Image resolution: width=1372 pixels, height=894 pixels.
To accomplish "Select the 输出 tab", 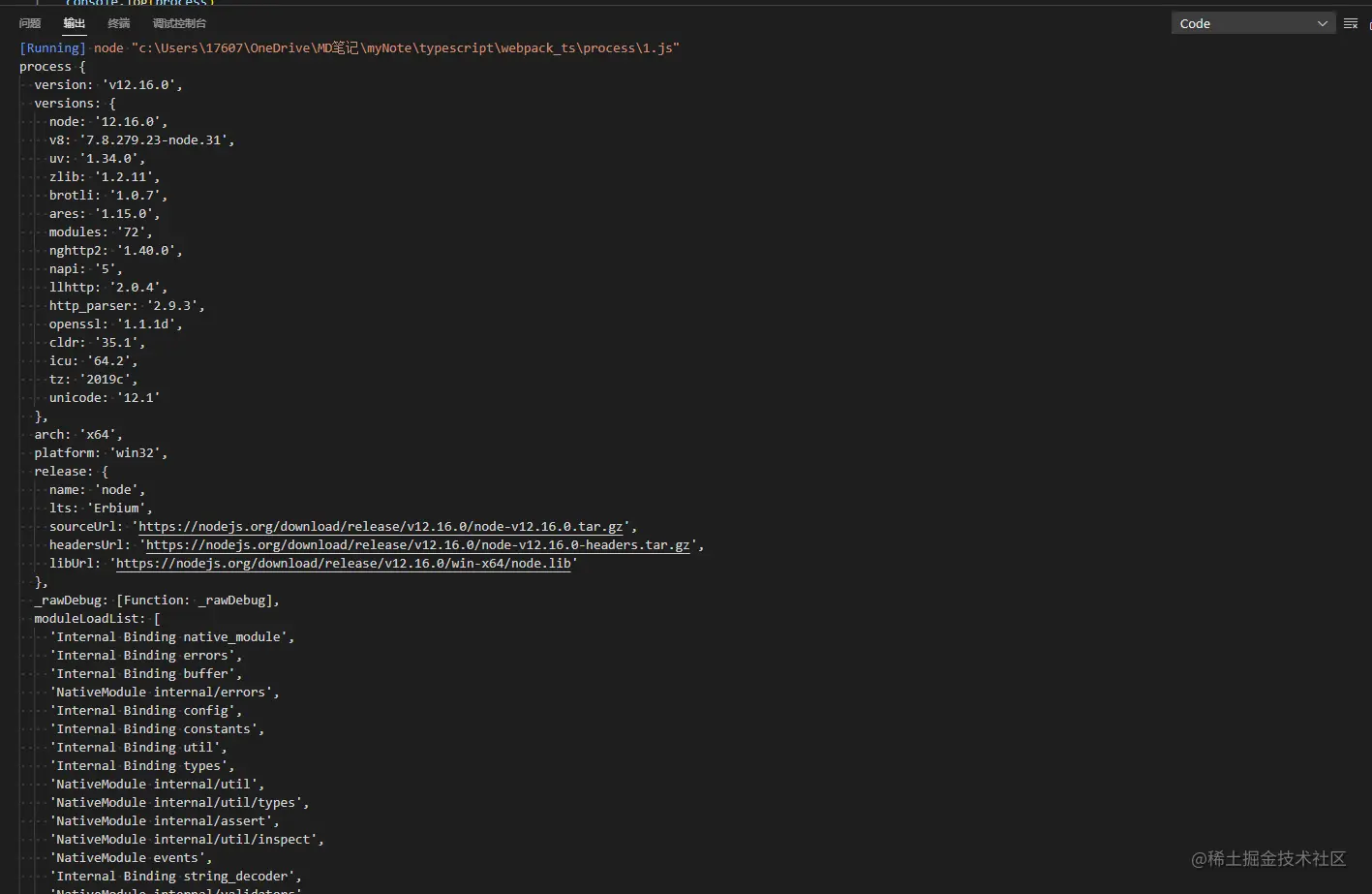I will (x=75, y=23).
